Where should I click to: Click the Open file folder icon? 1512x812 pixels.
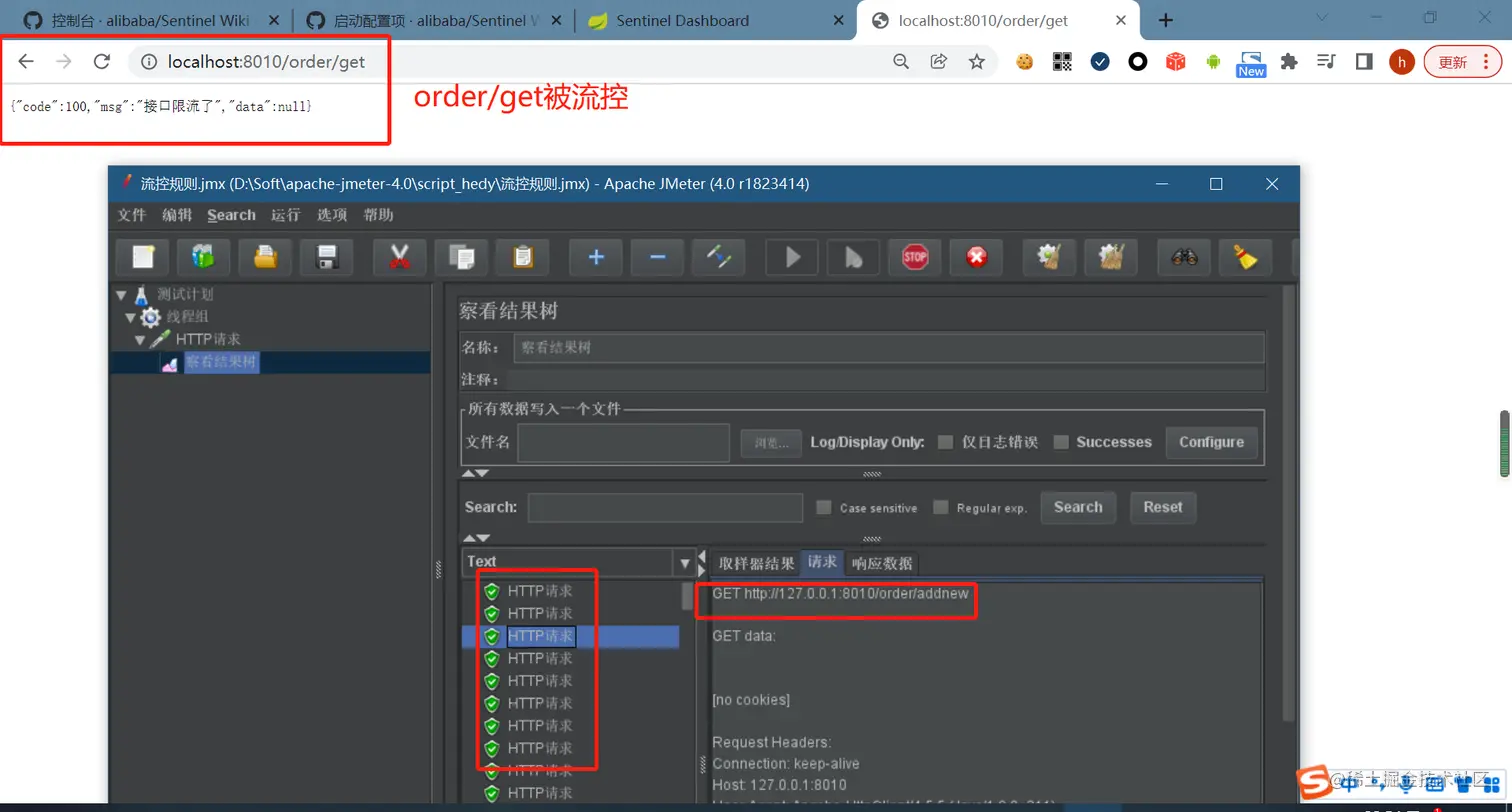pos(265,257)
